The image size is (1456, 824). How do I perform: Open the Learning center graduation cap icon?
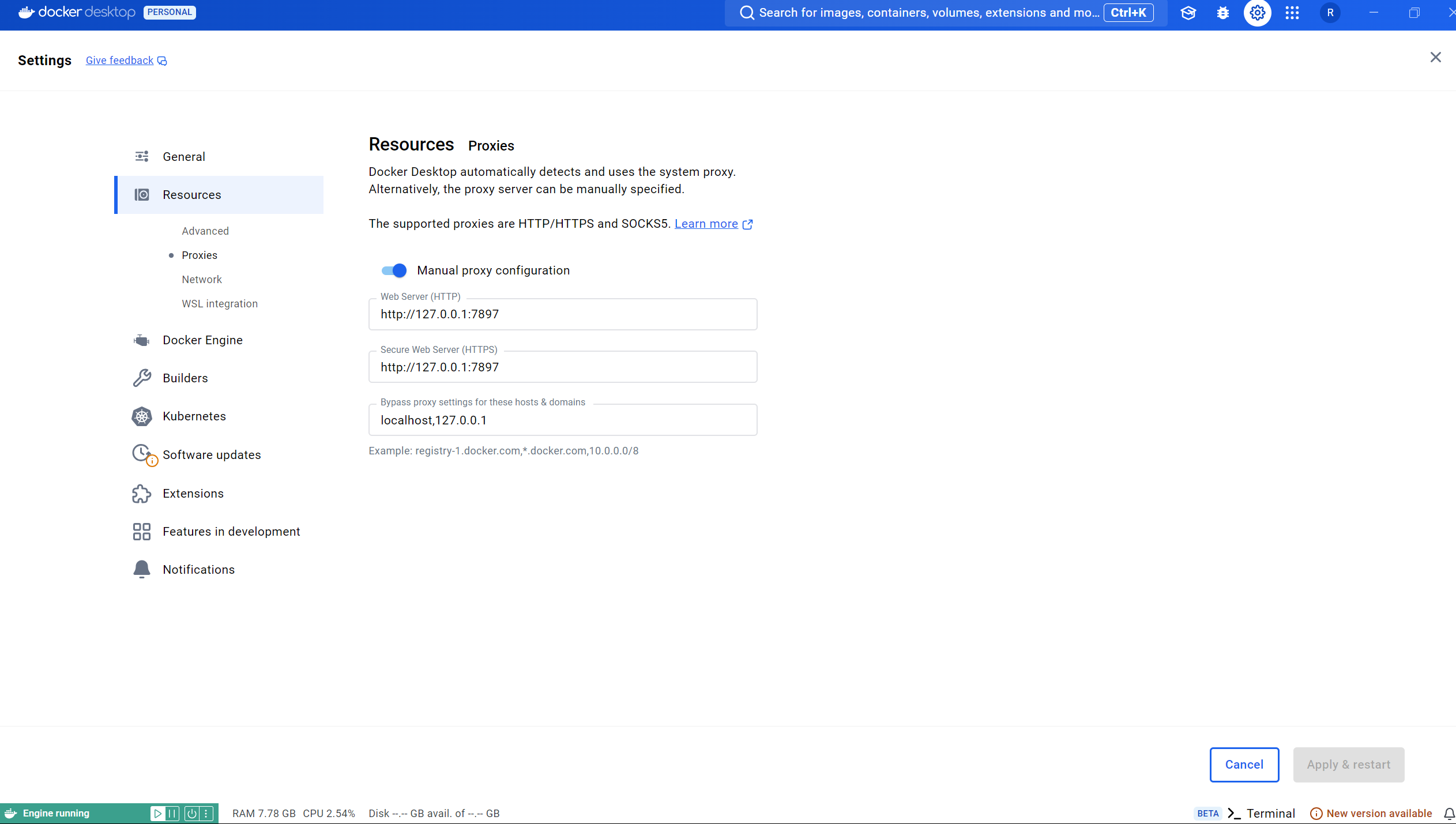pos(1188,13)
